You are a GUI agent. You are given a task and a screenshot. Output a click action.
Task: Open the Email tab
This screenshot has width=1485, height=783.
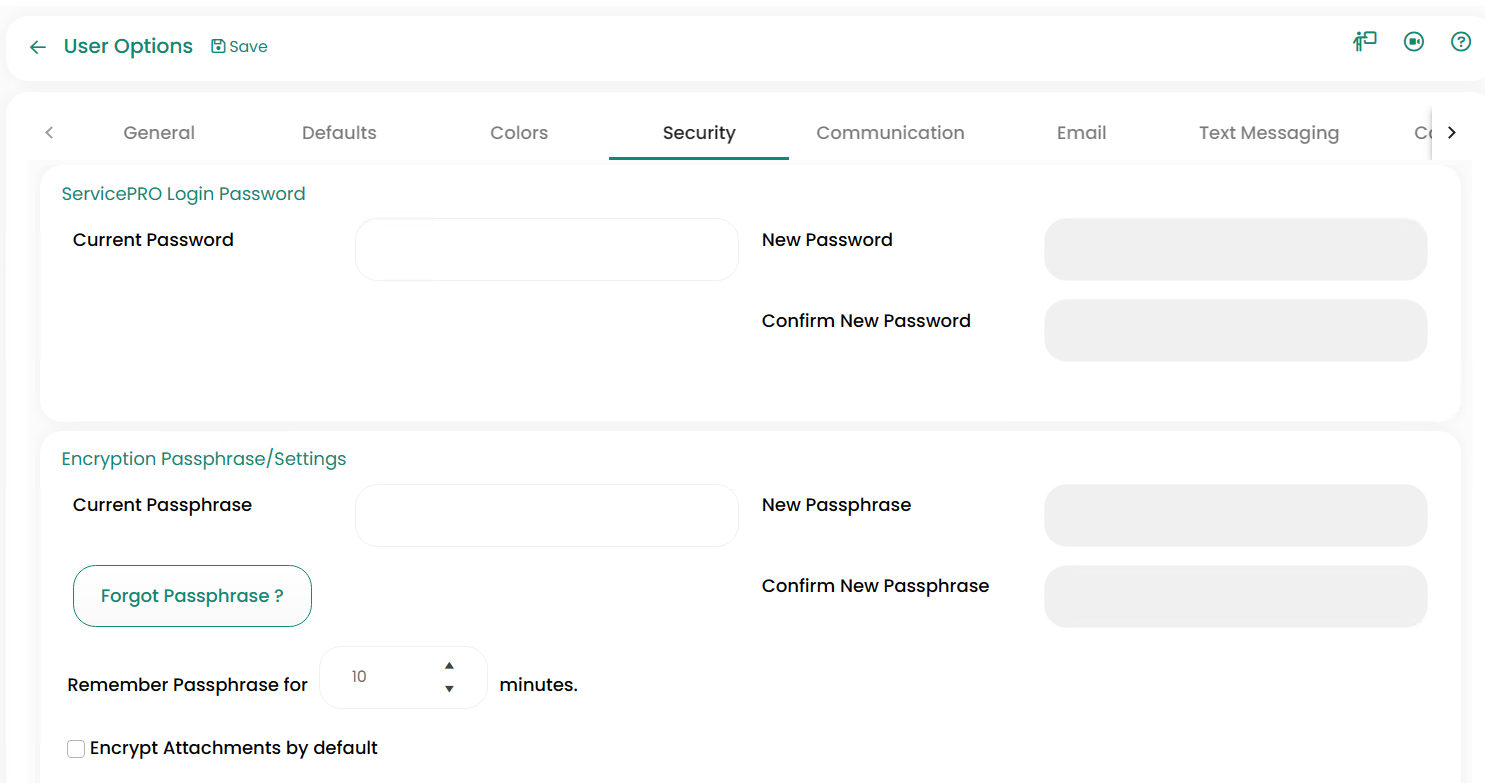pyautogui.click(x=1081, y=133)
